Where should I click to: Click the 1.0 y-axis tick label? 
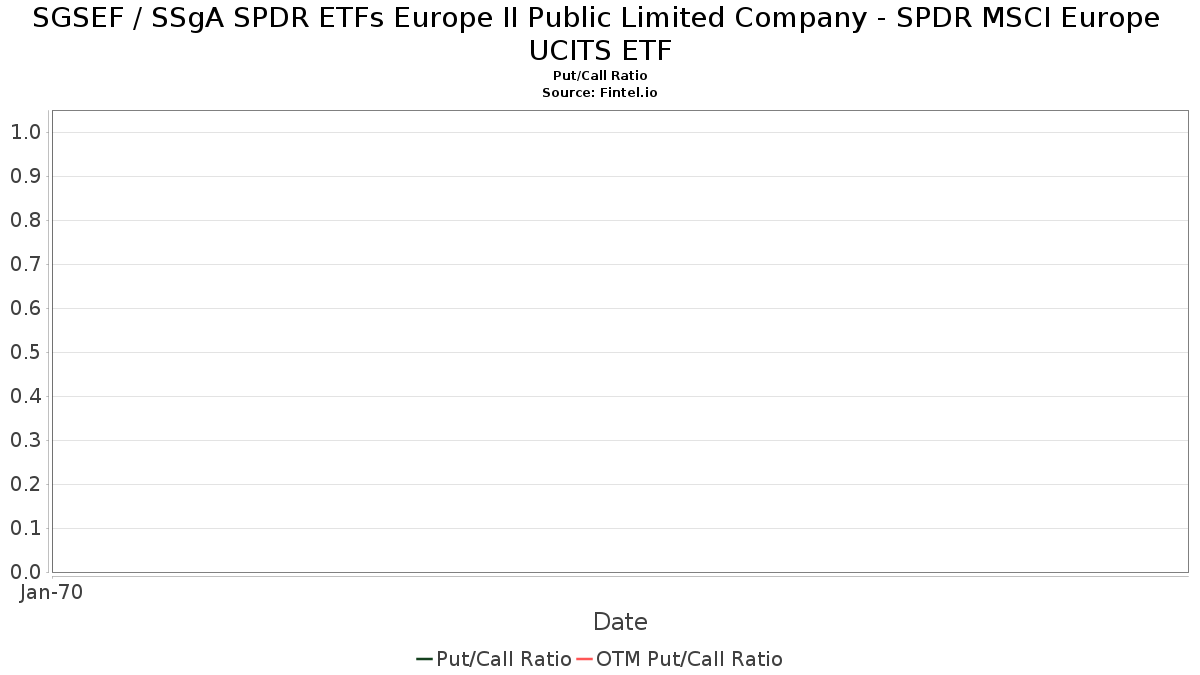(25, 132)
